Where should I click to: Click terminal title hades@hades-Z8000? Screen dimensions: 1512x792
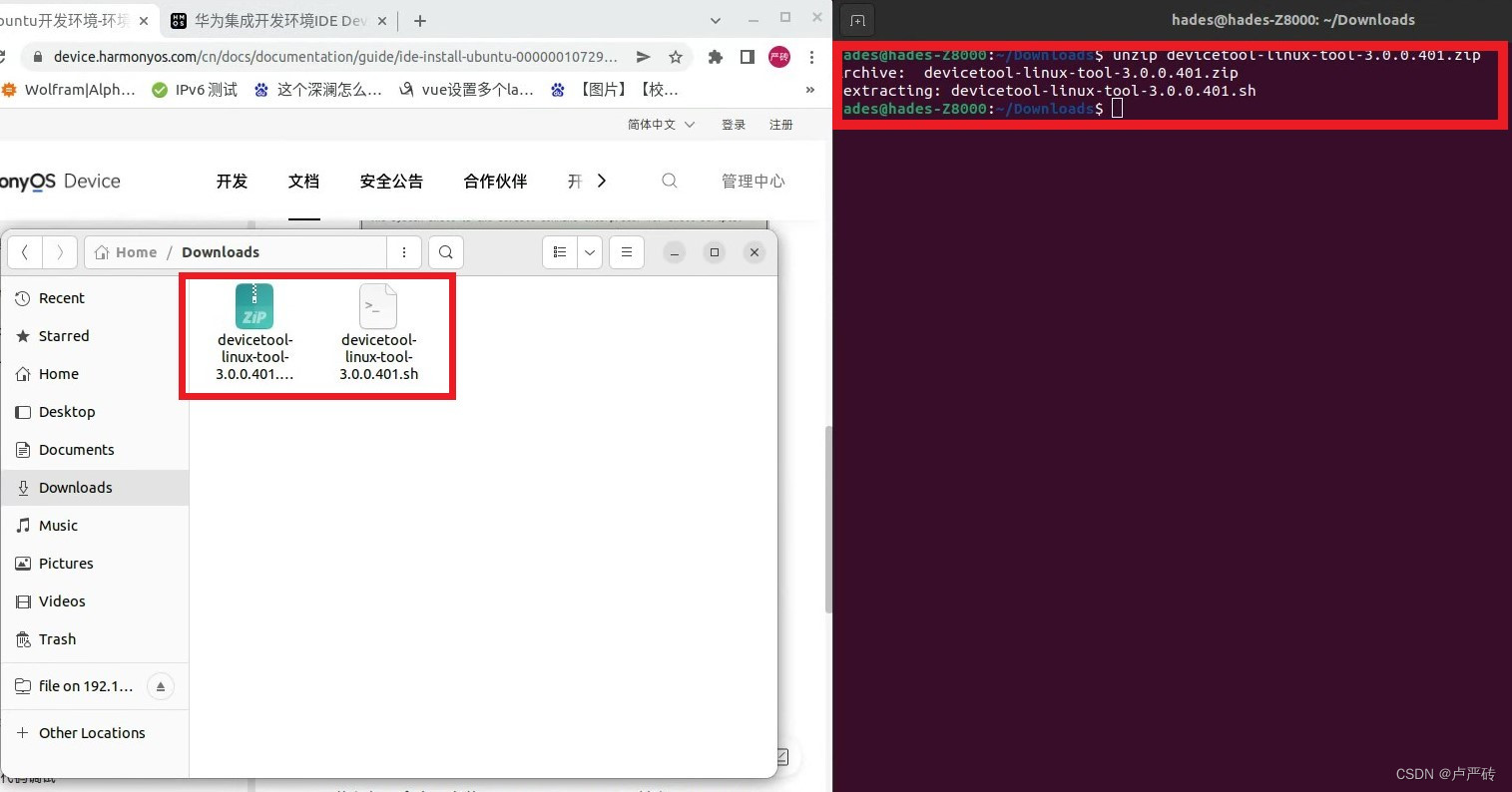pos(1292,20)
